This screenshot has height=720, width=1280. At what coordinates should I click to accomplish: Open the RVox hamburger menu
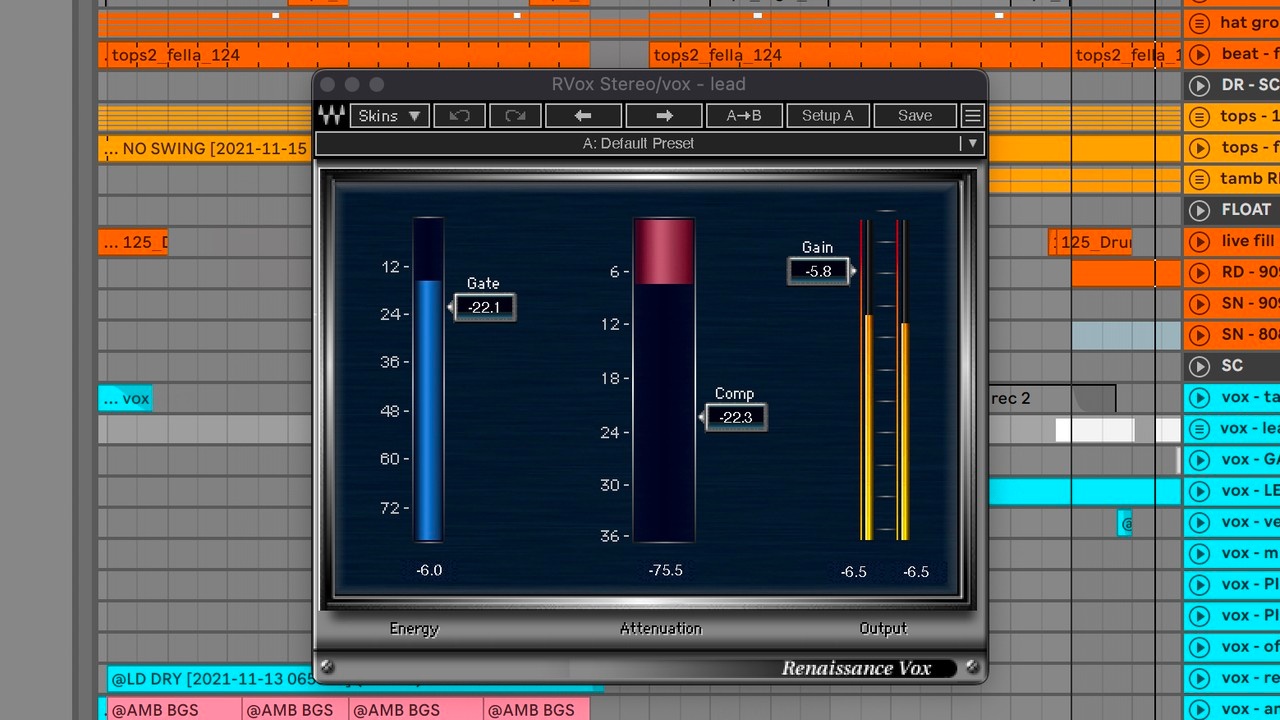pos(972,116)
